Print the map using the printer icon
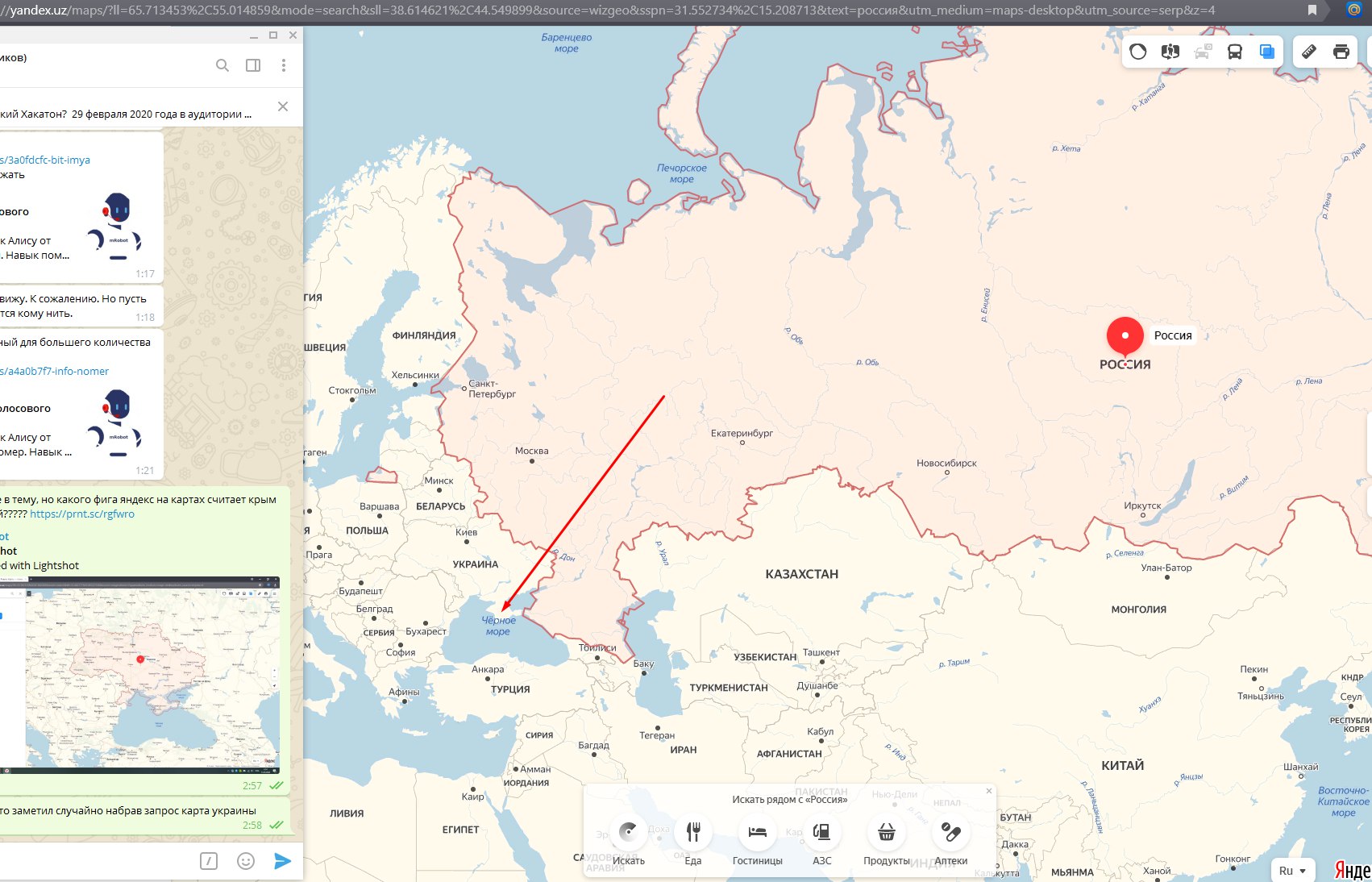Viewport: 1372px width, 882px height. point(1341,52)
